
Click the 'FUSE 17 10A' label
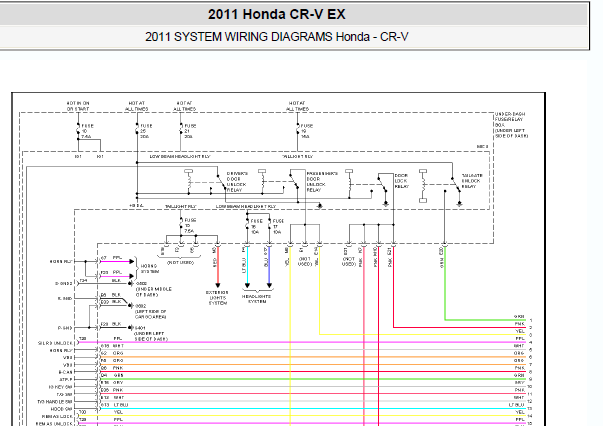[278, 226]
